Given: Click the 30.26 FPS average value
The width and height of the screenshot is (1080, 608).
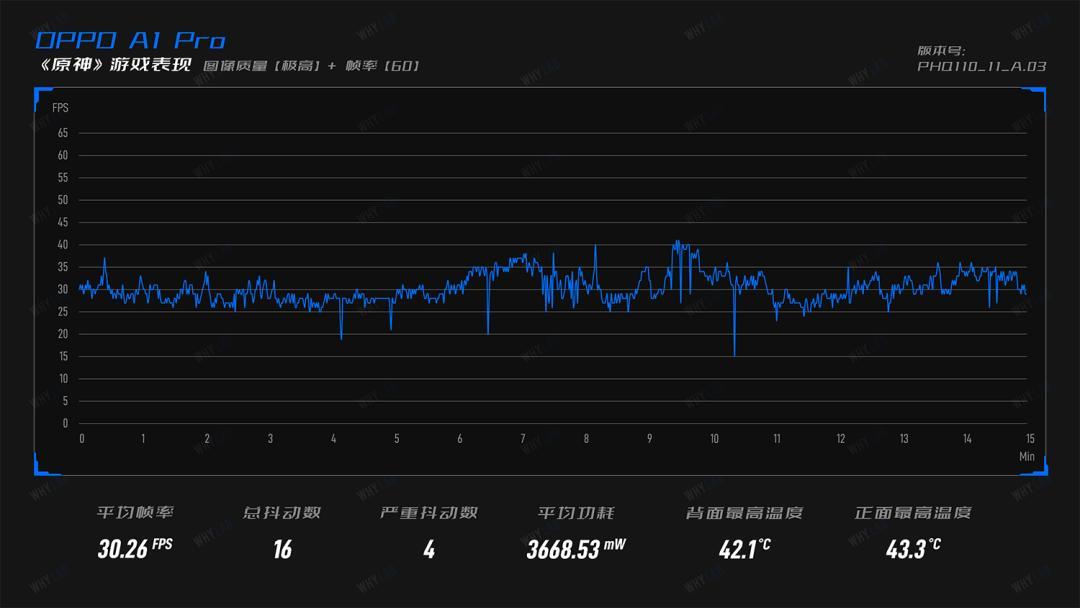Looking at the screenshot, I should click(135, 548).
